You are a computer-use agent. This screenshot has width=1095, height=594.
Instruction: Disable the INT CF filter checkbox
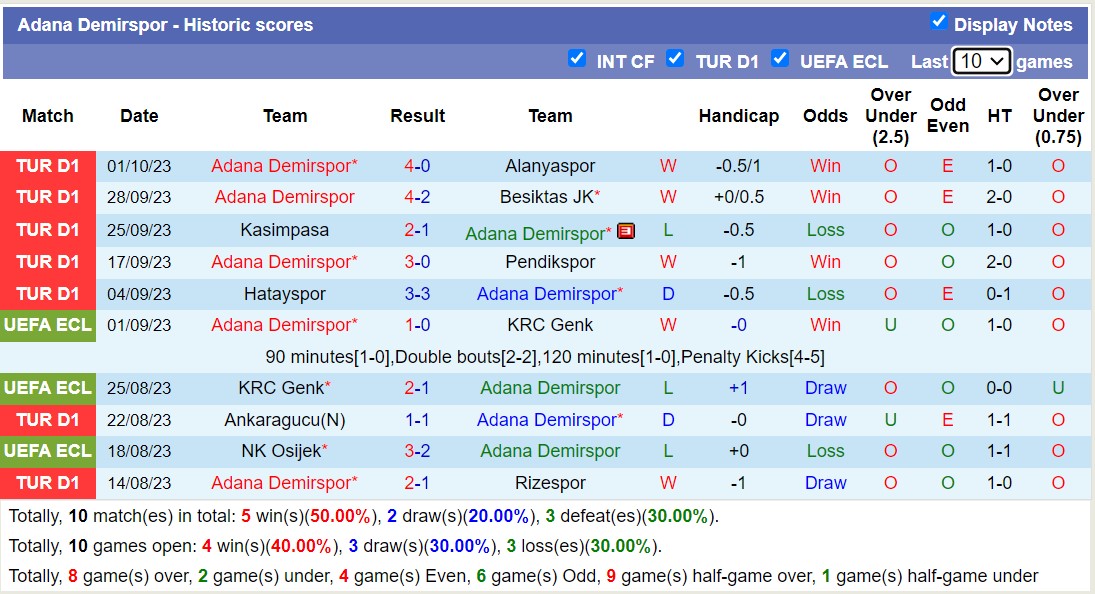click(x=577, y=59)
